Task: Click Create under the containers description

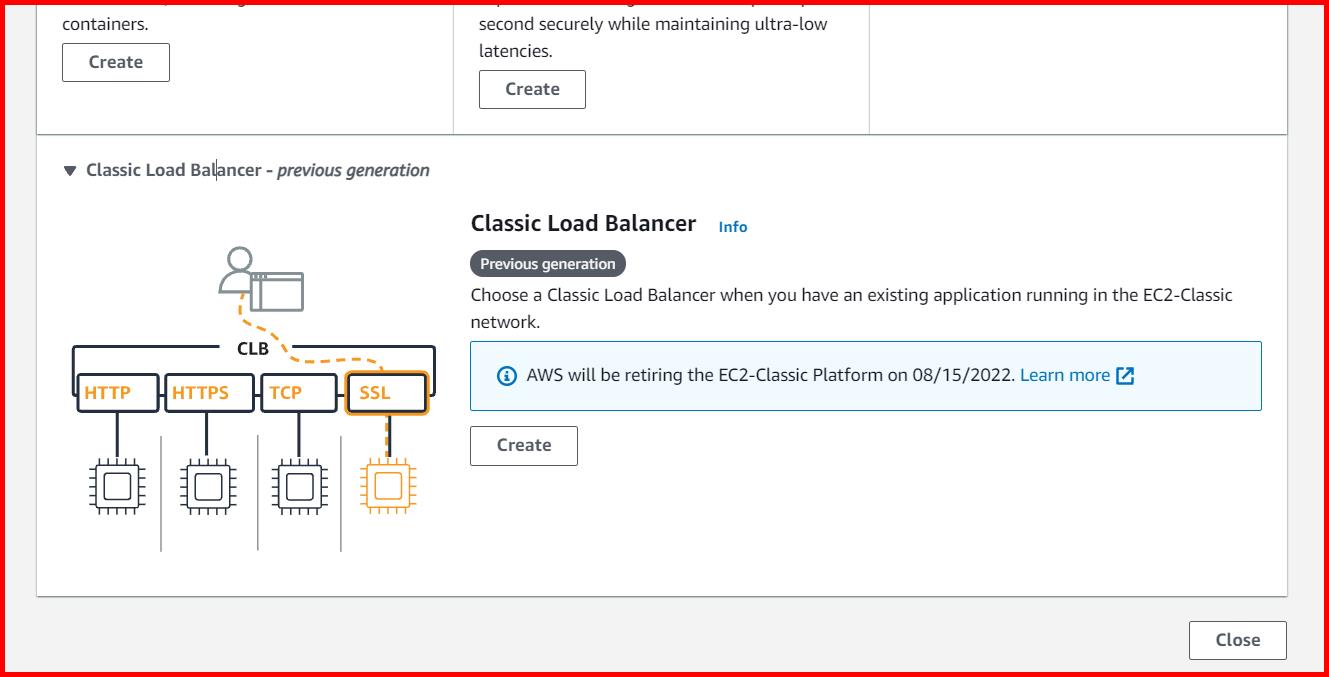Action: tap(115, 62)
